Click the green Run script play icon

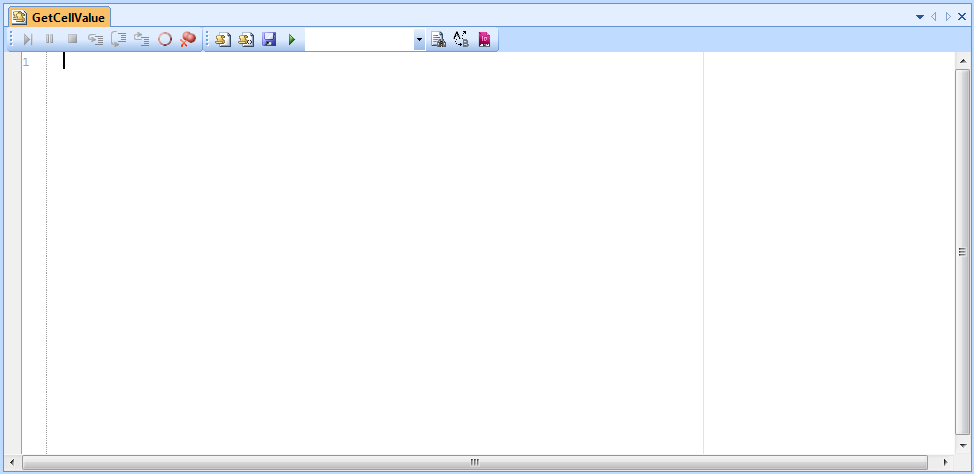pyautogui.click(x=292, y=40)
